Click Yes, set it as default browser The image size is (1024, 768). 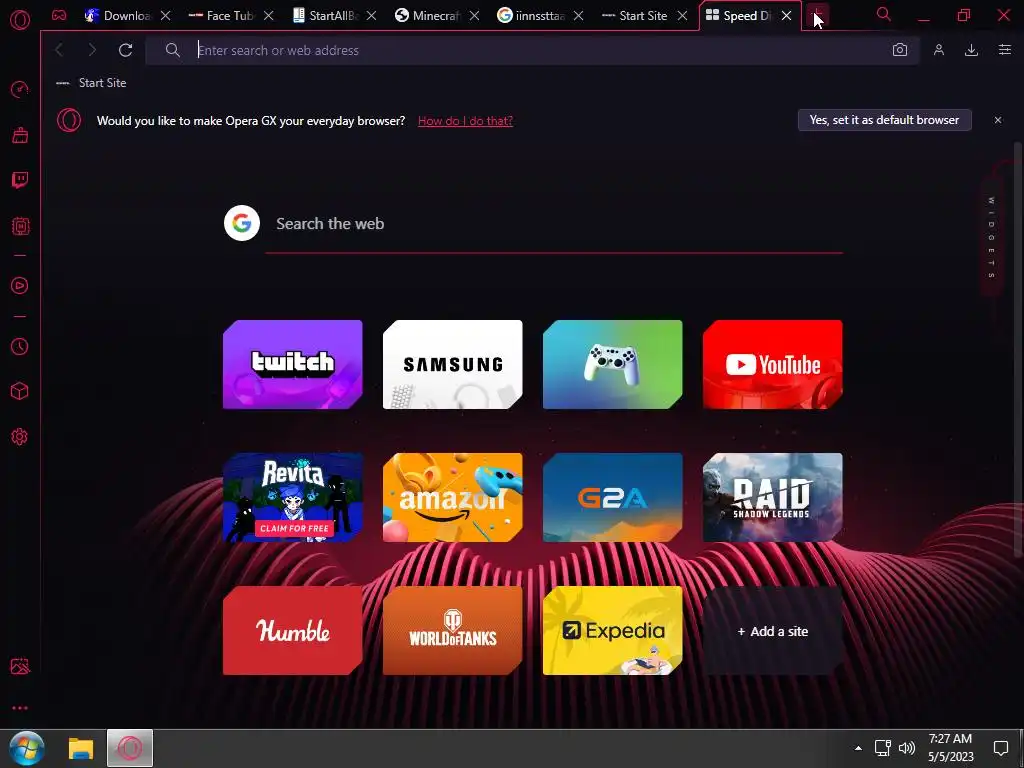[x=885, y=120]
